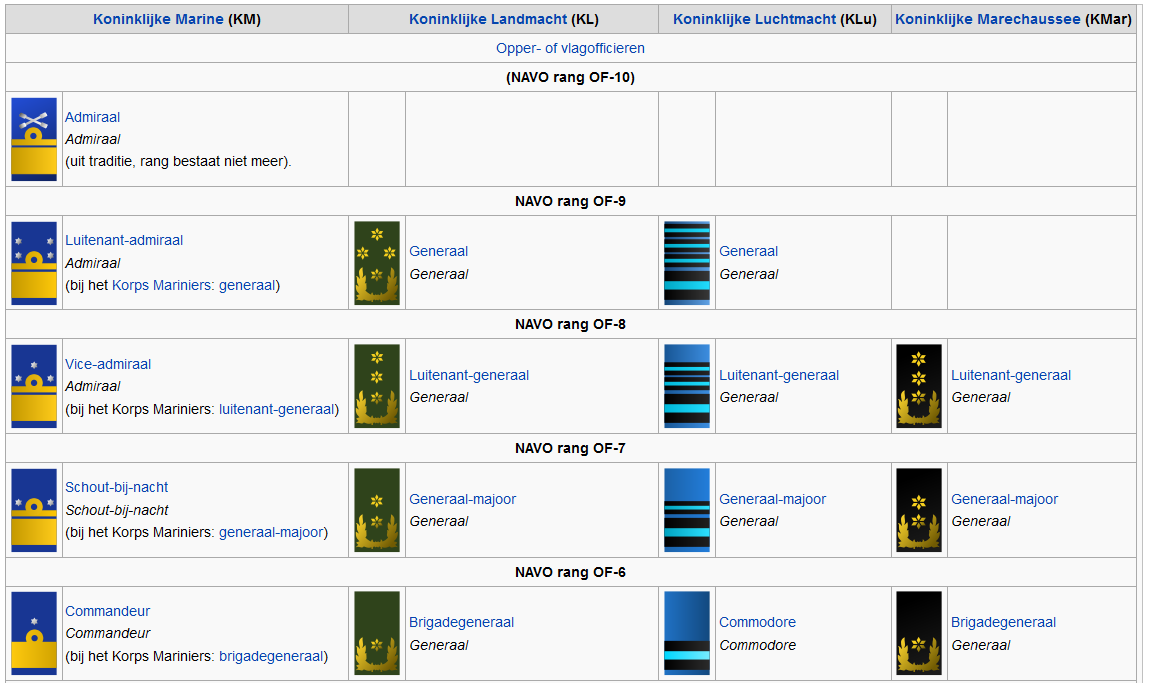Viewport: 1149px width, 683px height.
Task: Open the Schout-bij-nacht insignia image
Action: [34, 510]
